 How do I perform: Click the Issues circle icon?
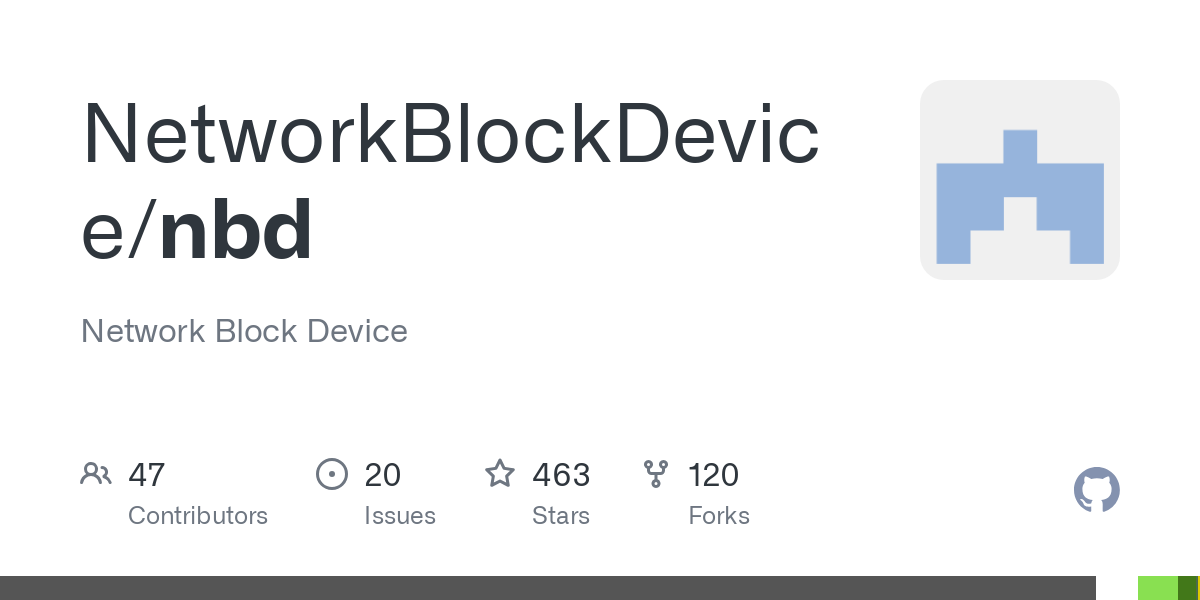coord(331,473)
